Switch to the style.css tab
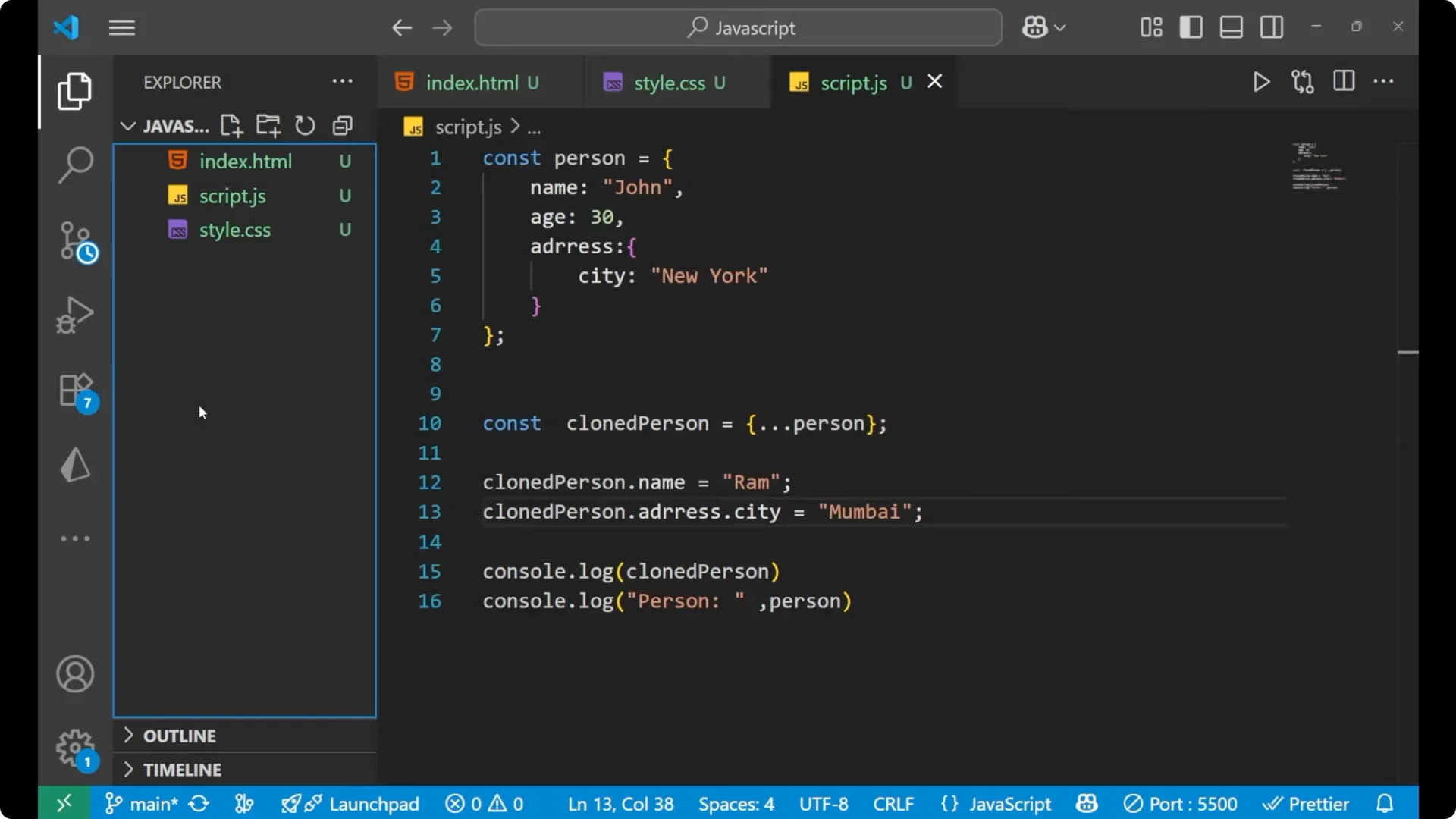 click(x=670, y=83)
